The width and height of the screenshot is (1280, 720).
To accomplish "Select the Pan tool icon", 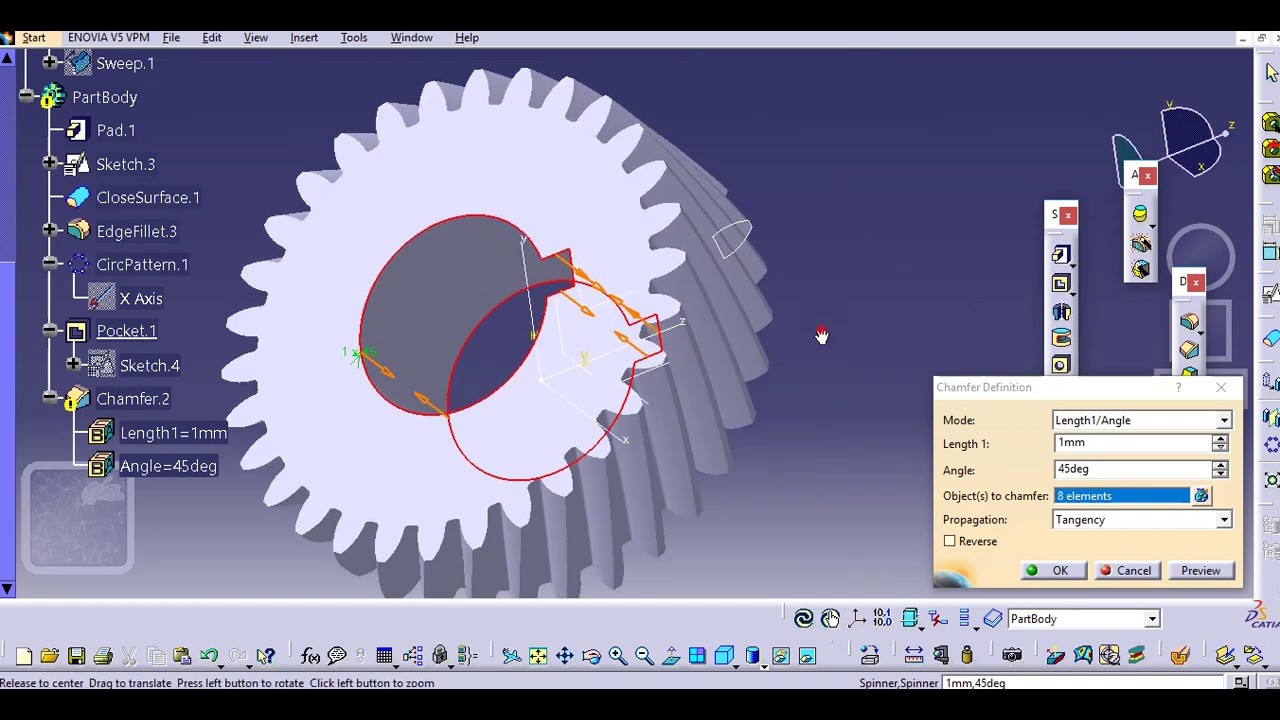I will click(565, 656).
